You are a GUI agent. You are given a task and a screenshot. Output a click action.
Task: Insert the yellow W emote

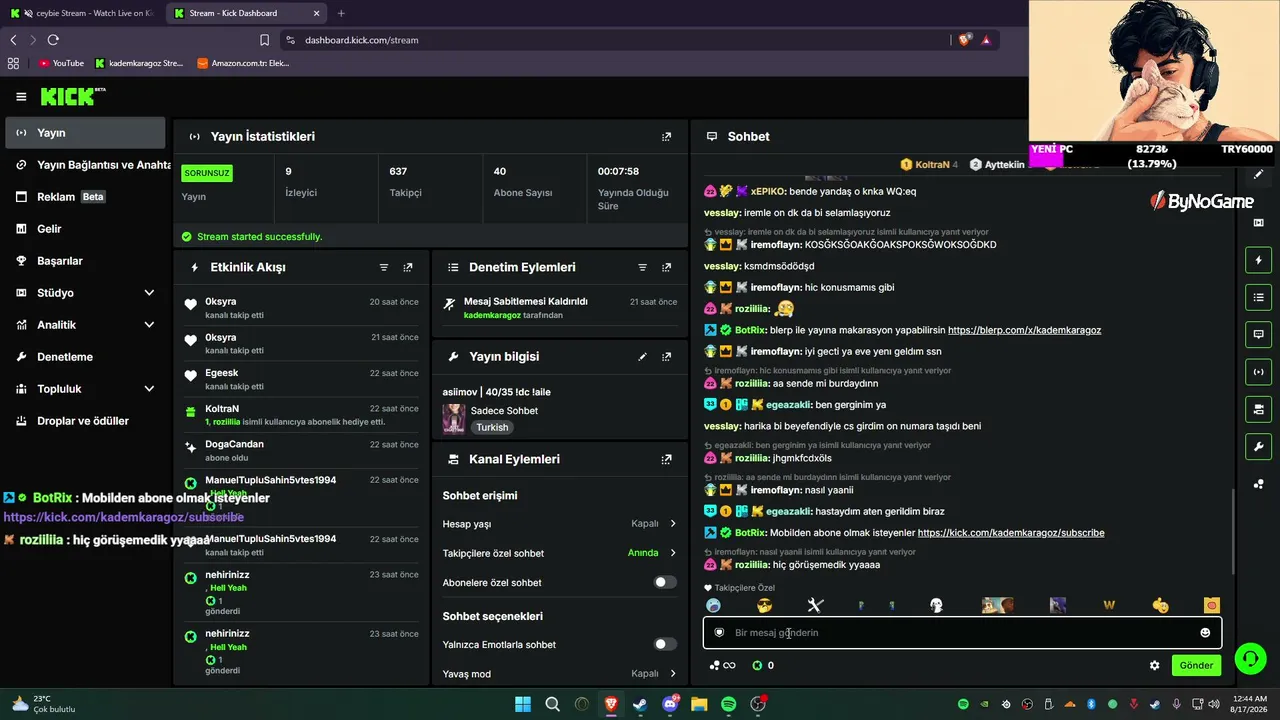click(1109, 605)
